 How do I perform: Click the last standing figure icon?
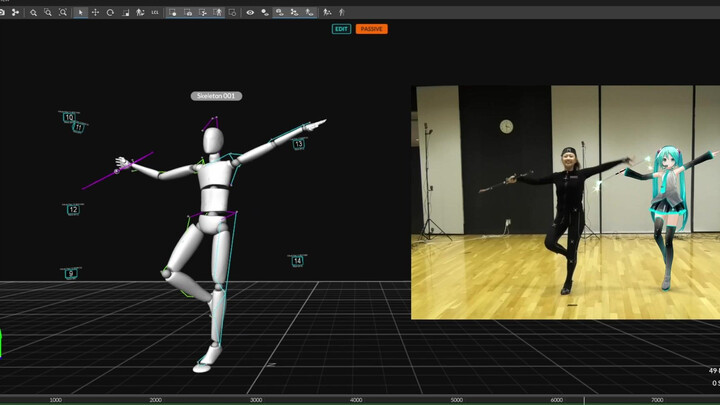[342, 12]
